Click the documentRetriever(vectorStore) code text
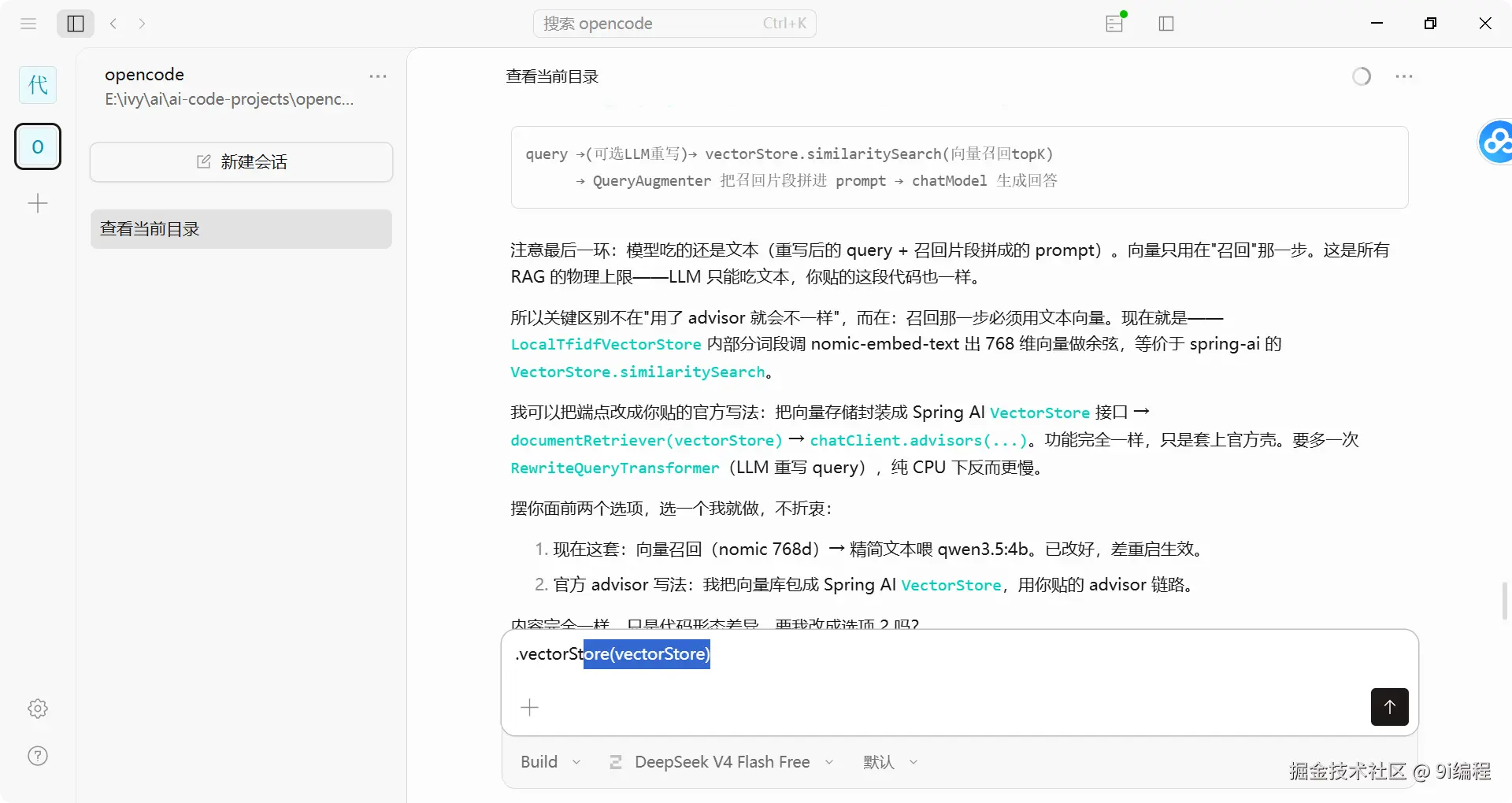Image resolution: width=1512 pixels, height=803 pixels. point(647,441)
